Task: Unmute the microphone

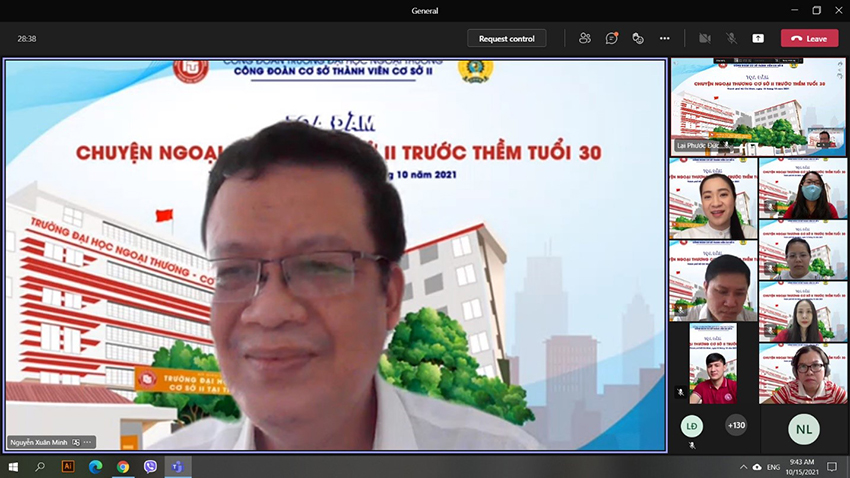Action: click(x=731, y=38)
